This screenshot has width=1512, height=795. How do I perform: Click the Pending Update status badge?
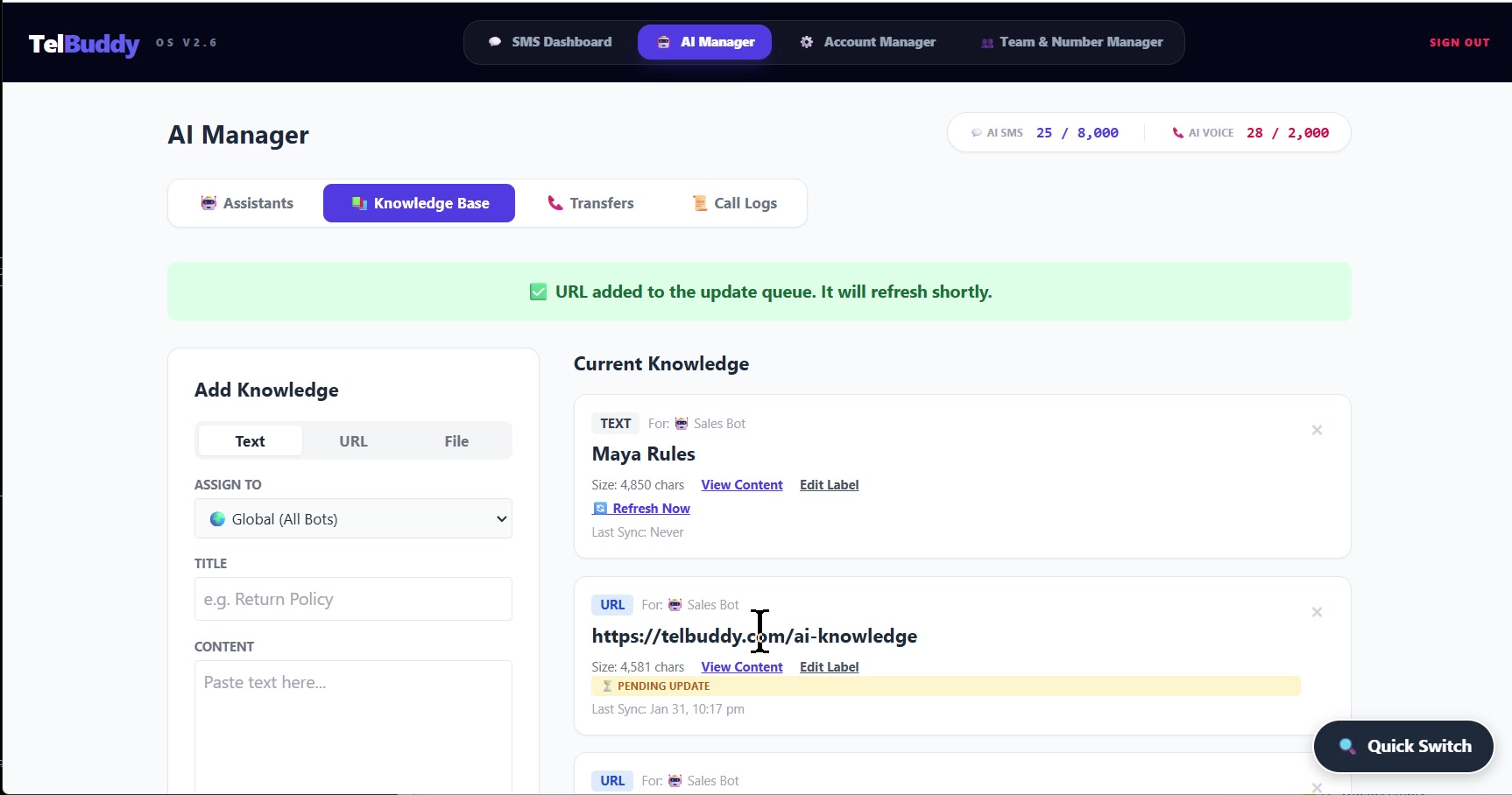pos(946,686)
